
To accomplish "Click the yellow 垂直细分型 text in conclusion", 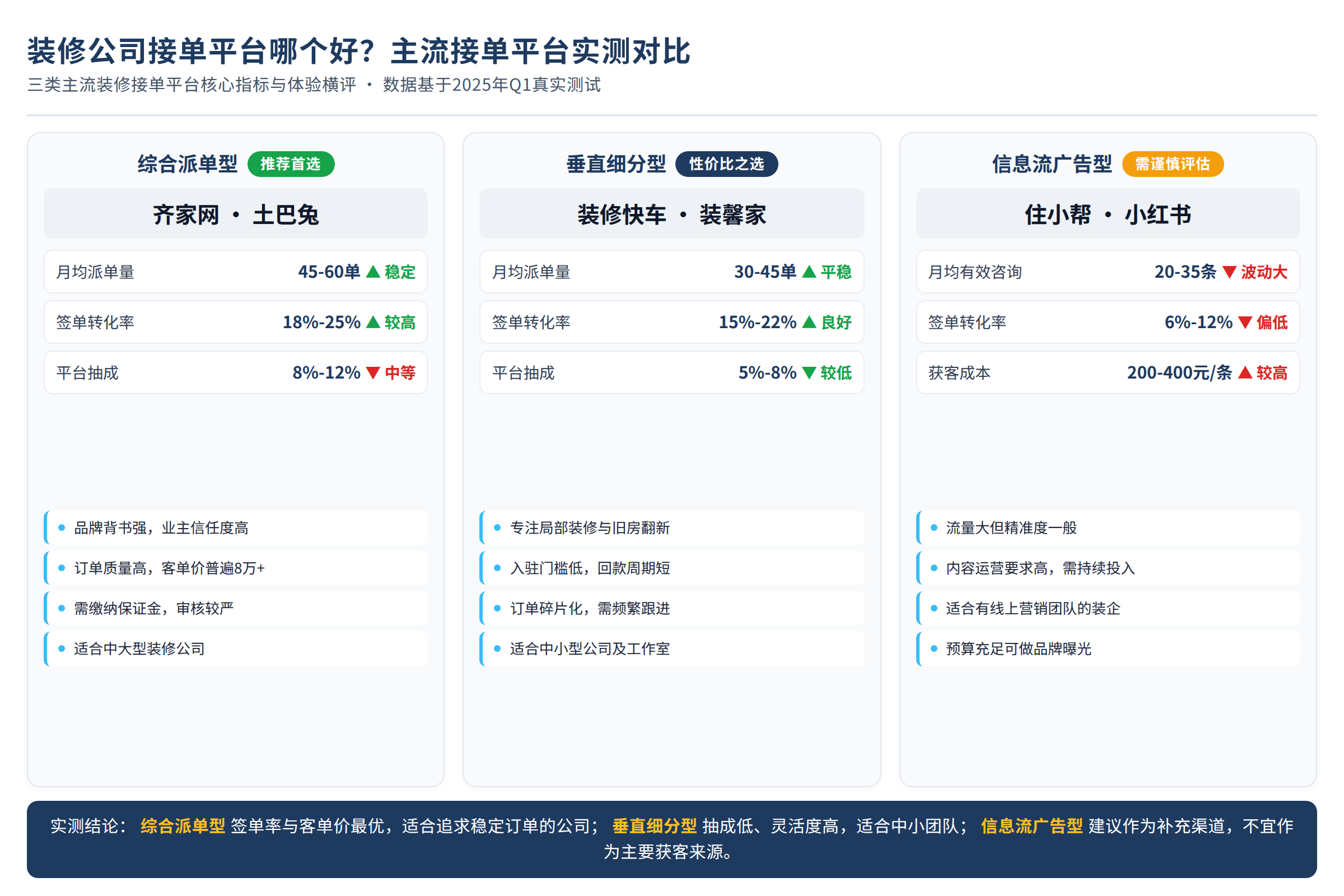I will pyautogui.click(x=654, y=825).
